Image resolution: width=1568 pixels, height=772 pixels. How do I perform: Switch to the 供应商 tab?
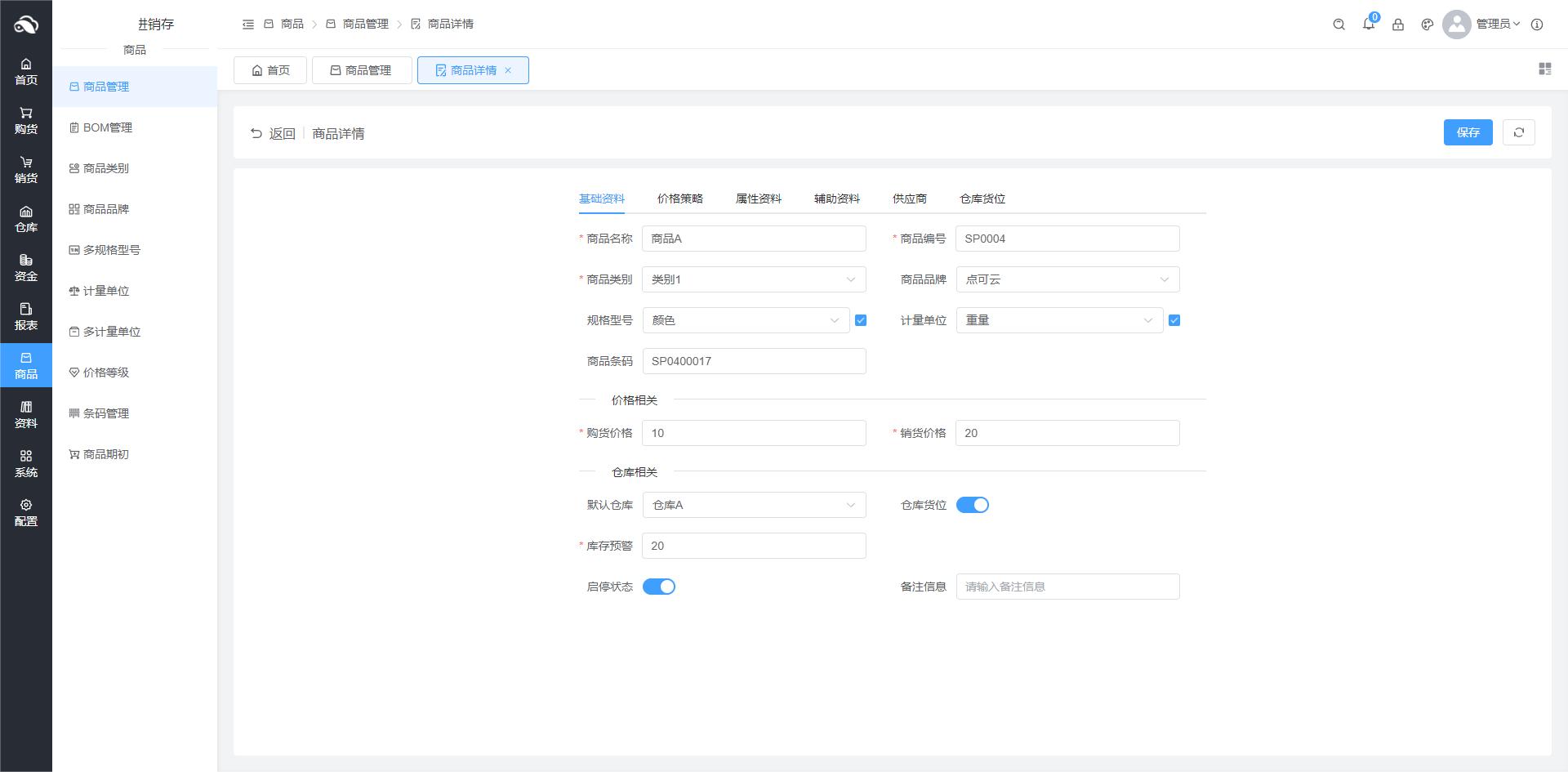click(x=909, y=199)
